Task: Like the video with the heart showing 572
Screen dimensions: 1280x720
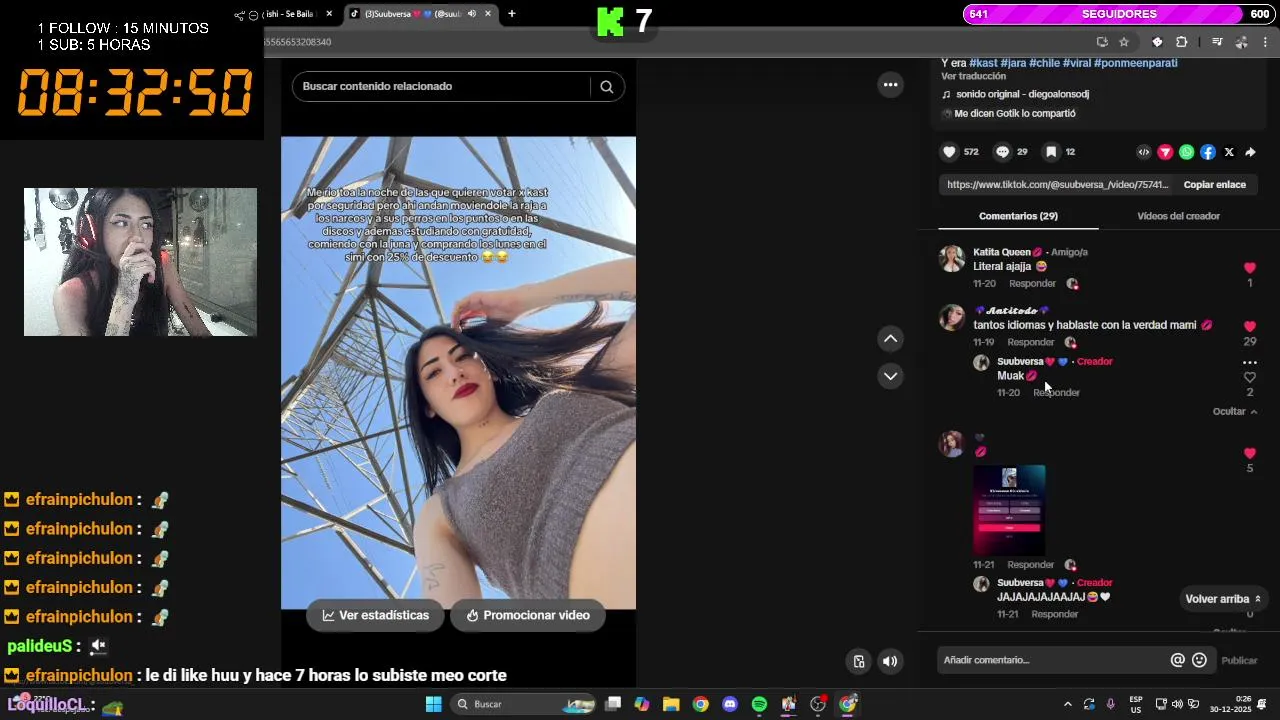Action: click(x=949, y=152)
